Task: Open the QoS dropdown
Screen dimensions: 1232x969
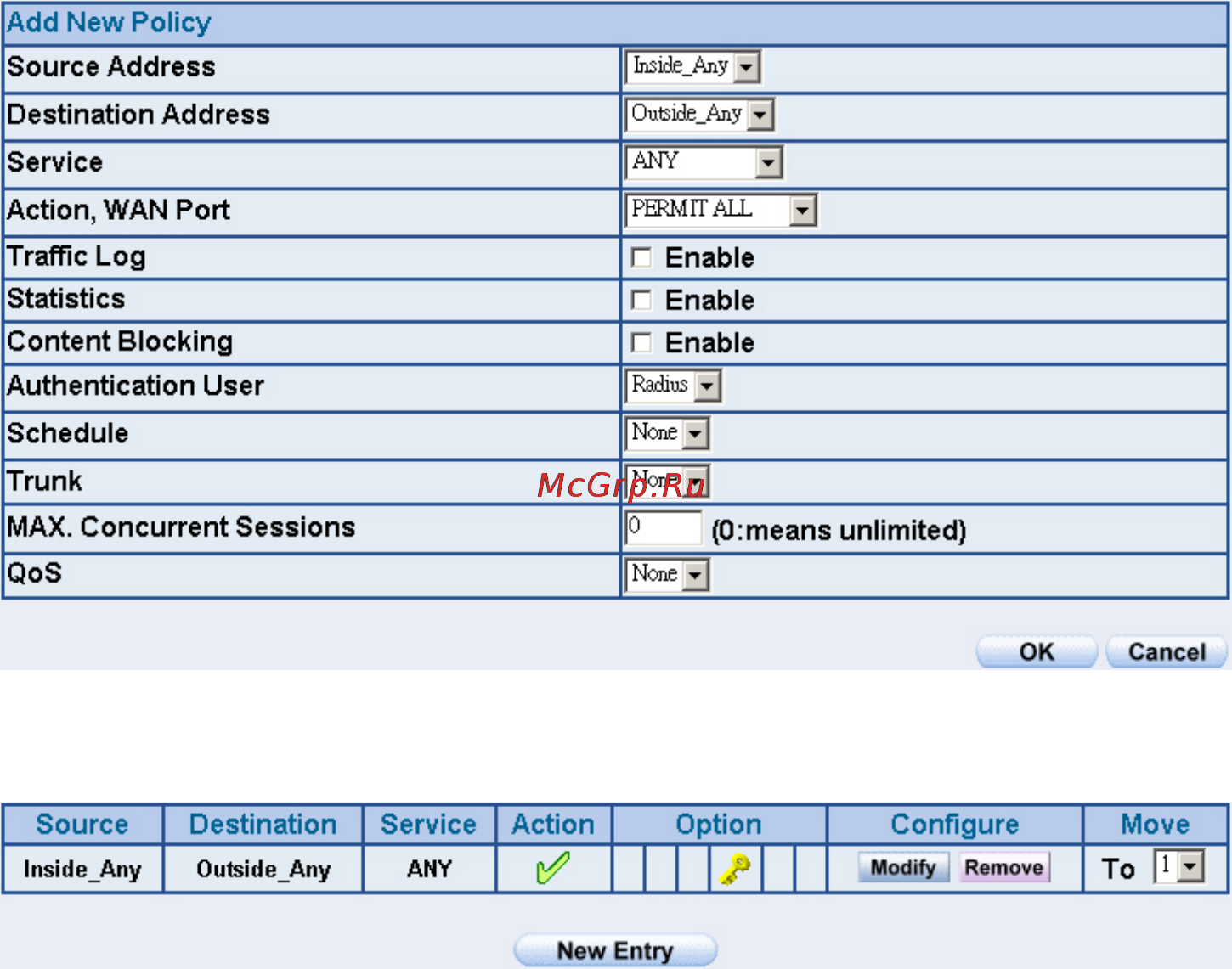Action: point(667,575)
